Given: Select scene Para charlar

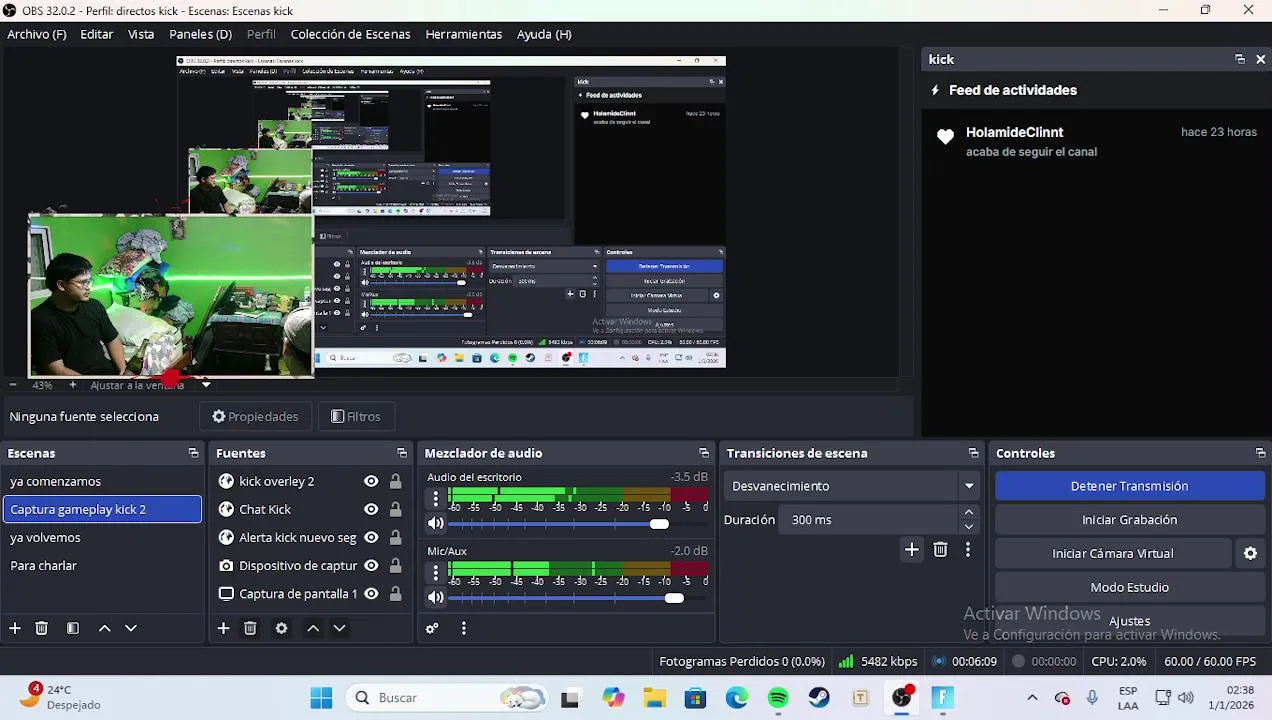Looking at the screenshot, I should pyautogui.click(x=102, y=565).
